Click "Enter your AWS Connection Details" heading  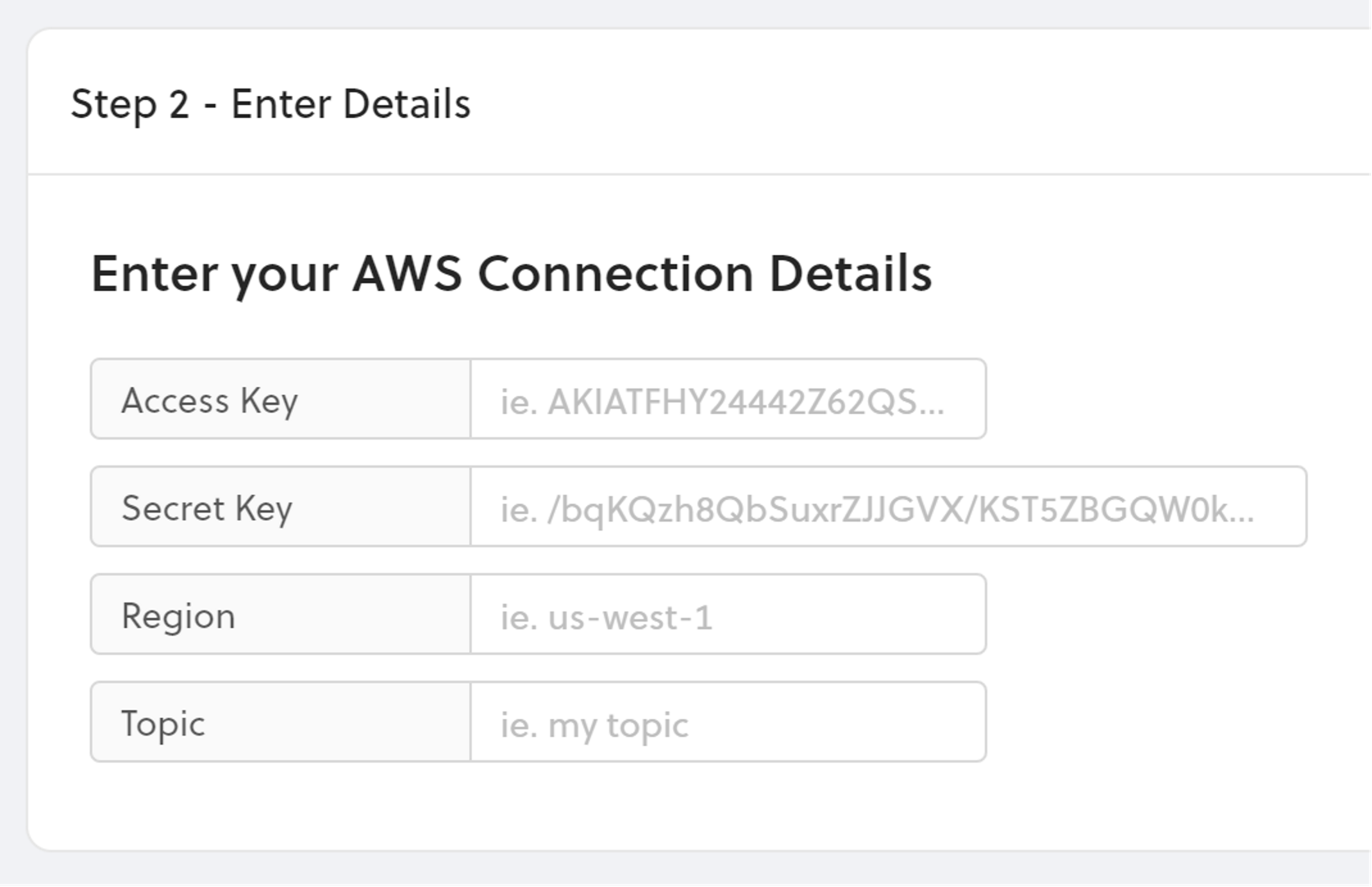point(511,274)
